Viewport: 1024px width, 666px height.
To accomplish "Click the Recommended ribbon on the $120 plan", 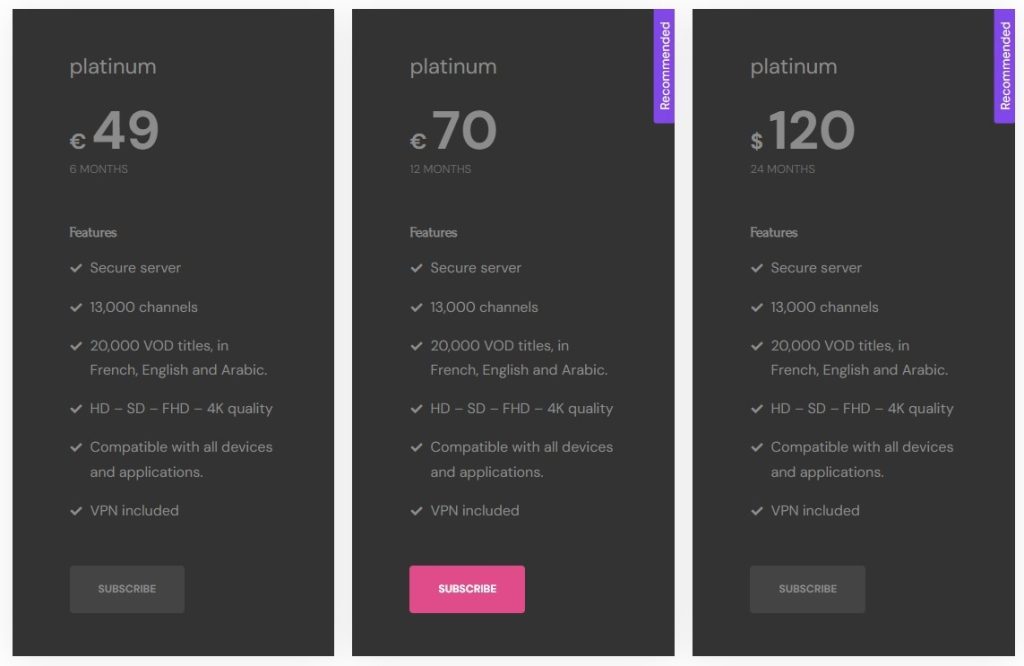I will tap(1005, 66).
